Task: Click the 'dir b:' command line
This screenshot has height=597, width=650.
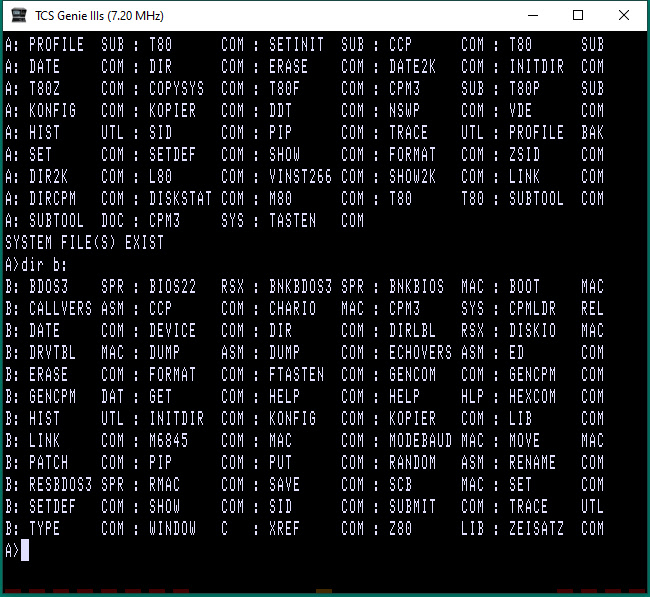Action: click(45, 264)
